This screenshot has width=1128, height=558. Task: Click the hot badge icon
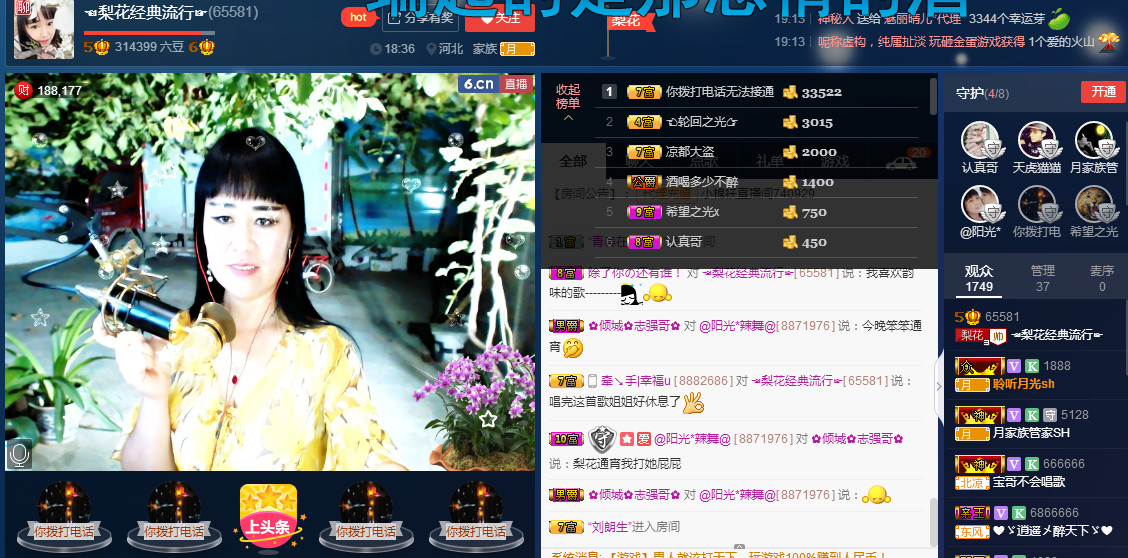tap(359, 17)
